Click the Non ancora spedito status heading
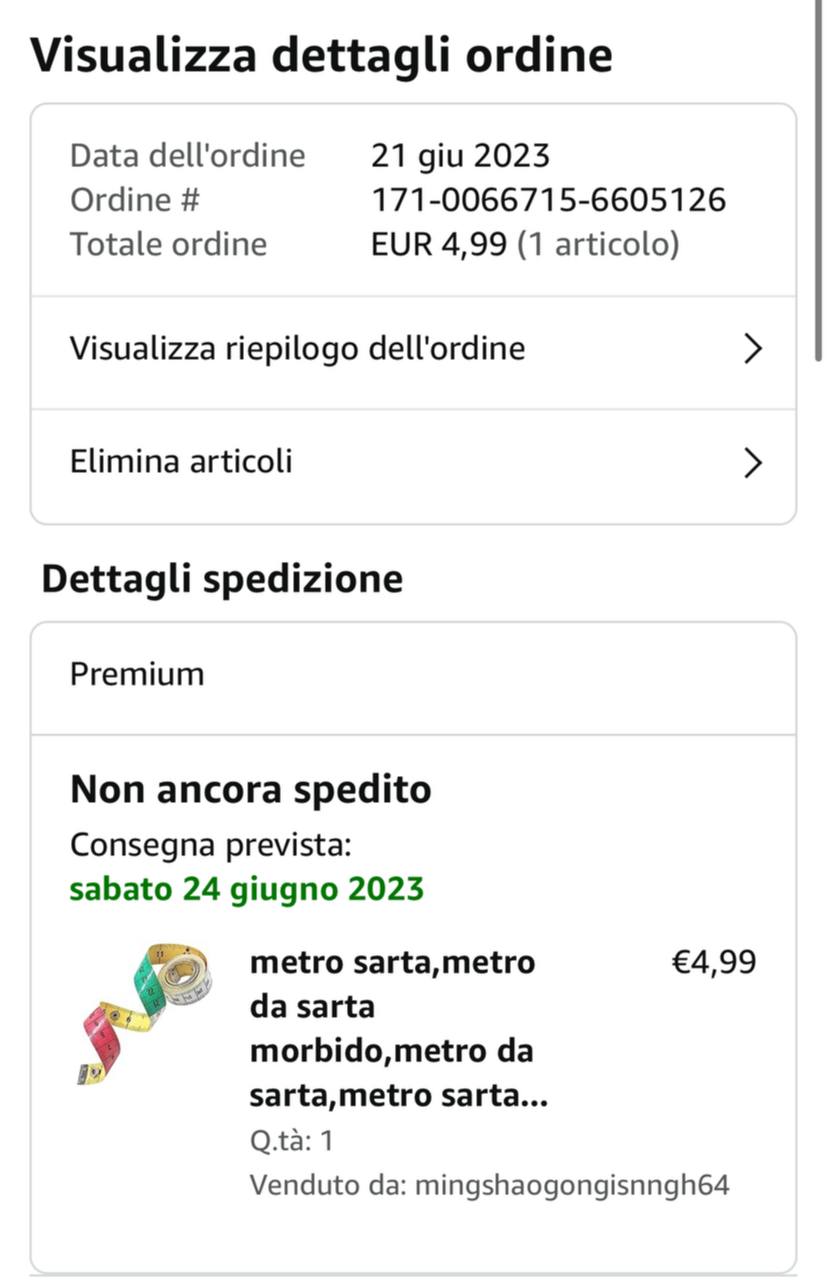The width and height of the screenshot is (827, 1280). coord(250,790)
